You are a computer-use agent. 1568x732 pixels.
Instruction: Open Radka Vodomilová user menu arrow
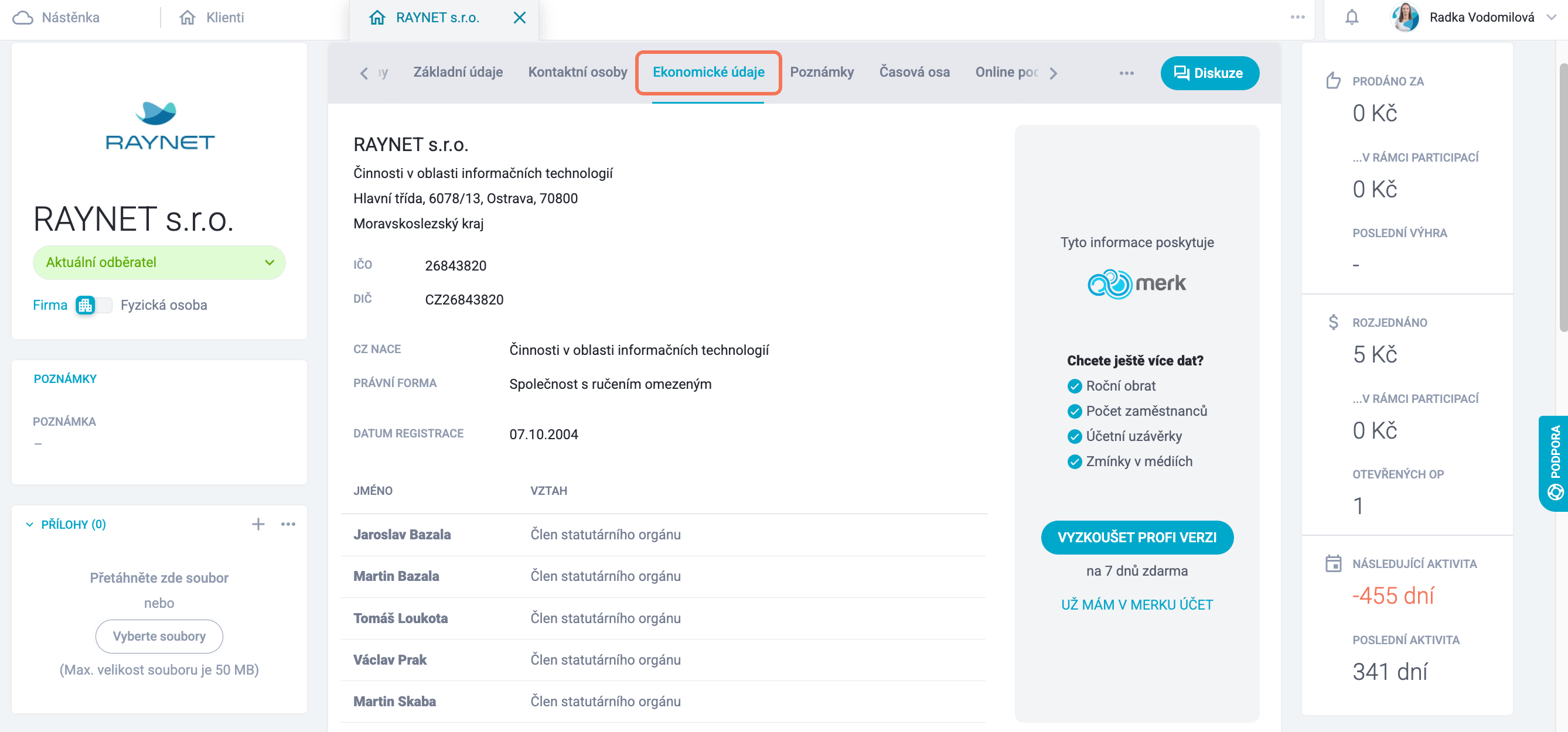tap(1551, 17)
